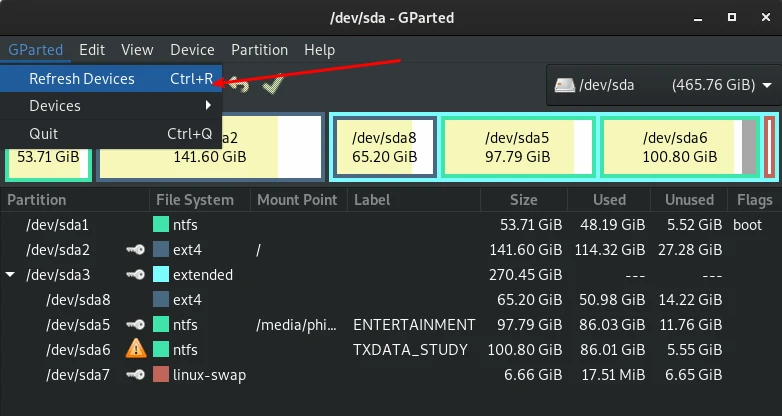Maximize the GParted window
Viewport: 782px width, 416px height.
coord(732,17)
